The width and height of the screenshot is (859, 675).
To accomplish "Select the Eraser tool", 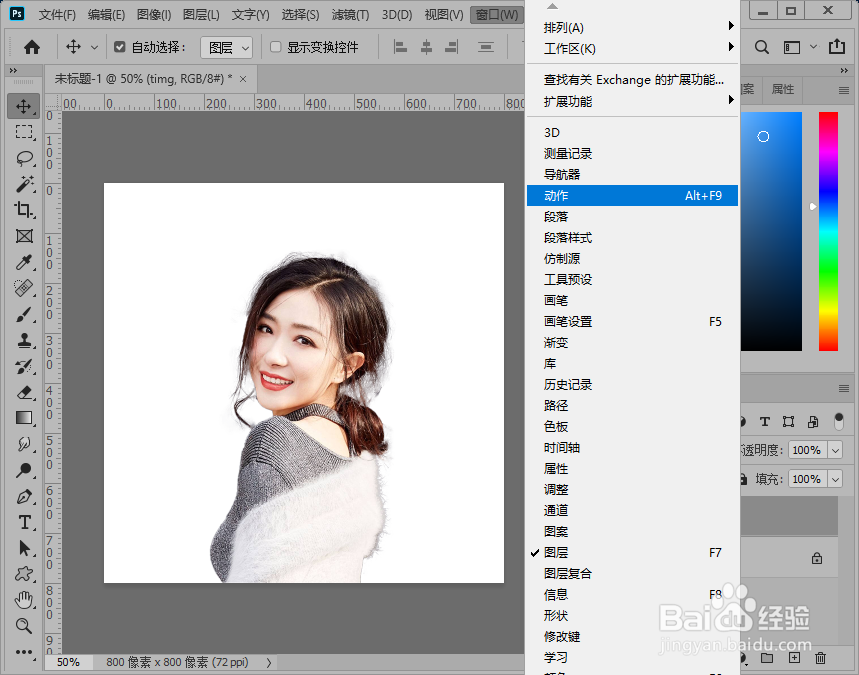I will pyautogui.click(x=24, y=392).
